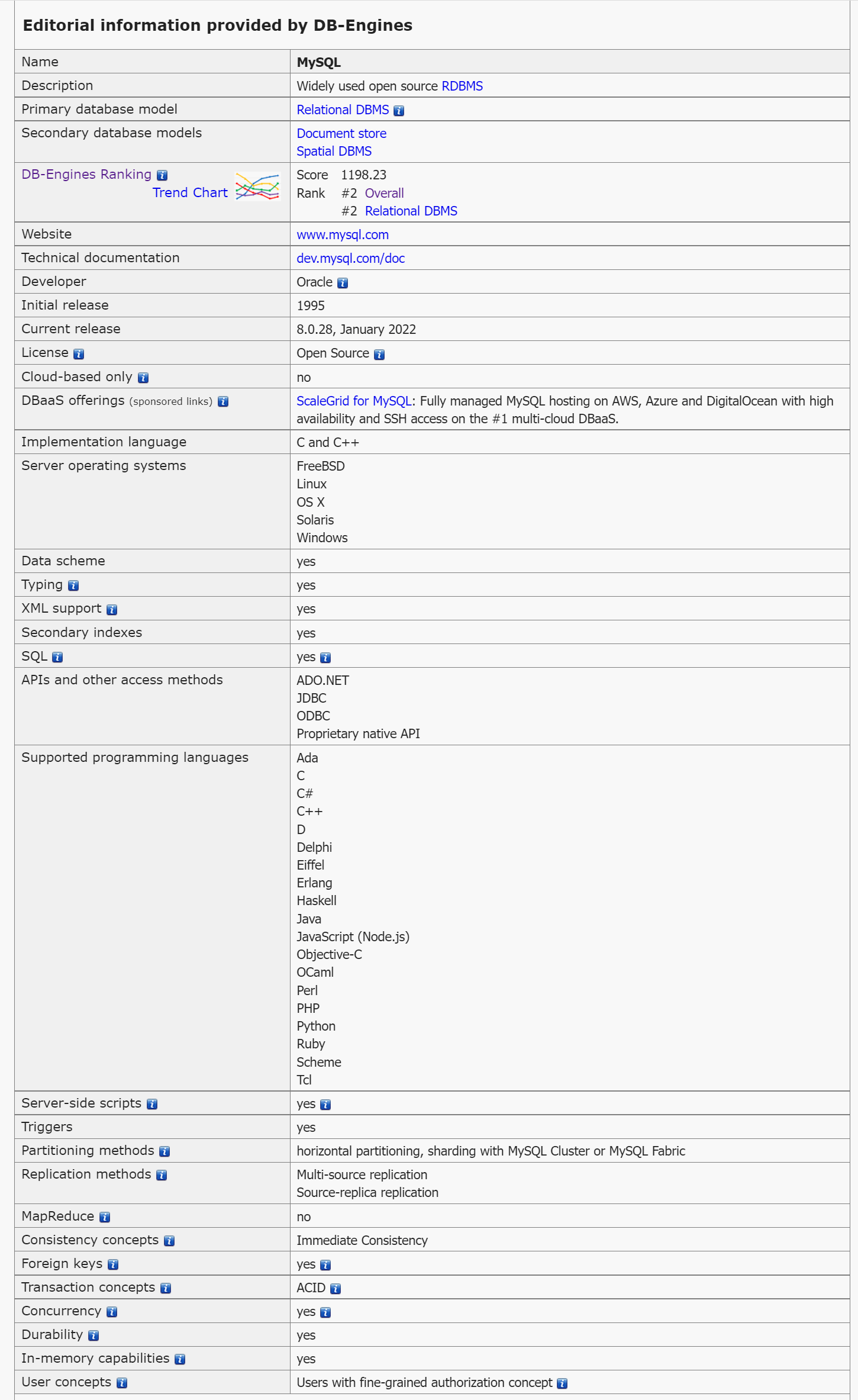Click Python in supported languages
858x1400 pixels.
point(316,1026)
